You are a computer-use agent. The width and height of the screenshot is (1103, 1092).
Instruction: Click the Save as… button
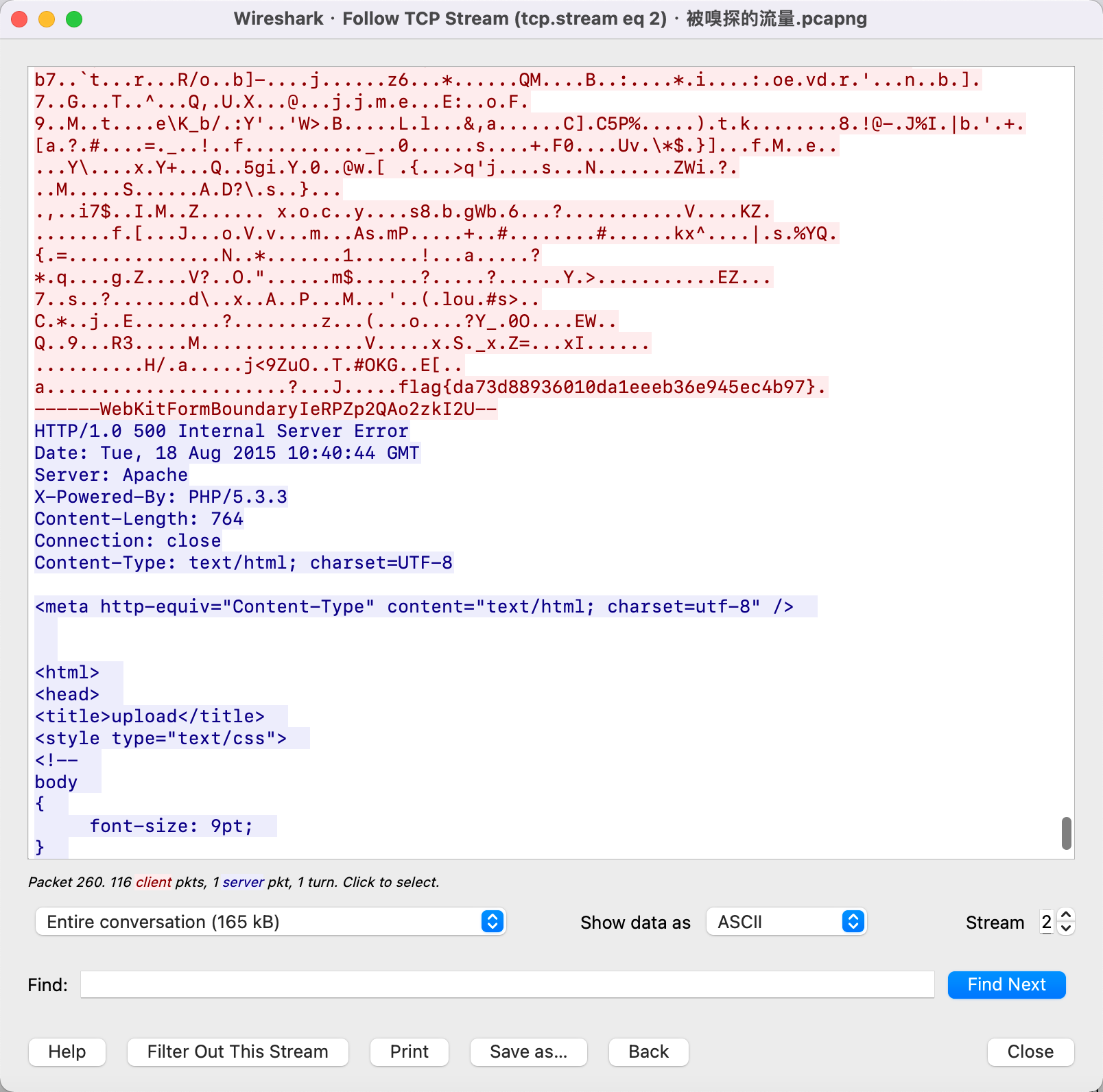(x=529, y=1052)
